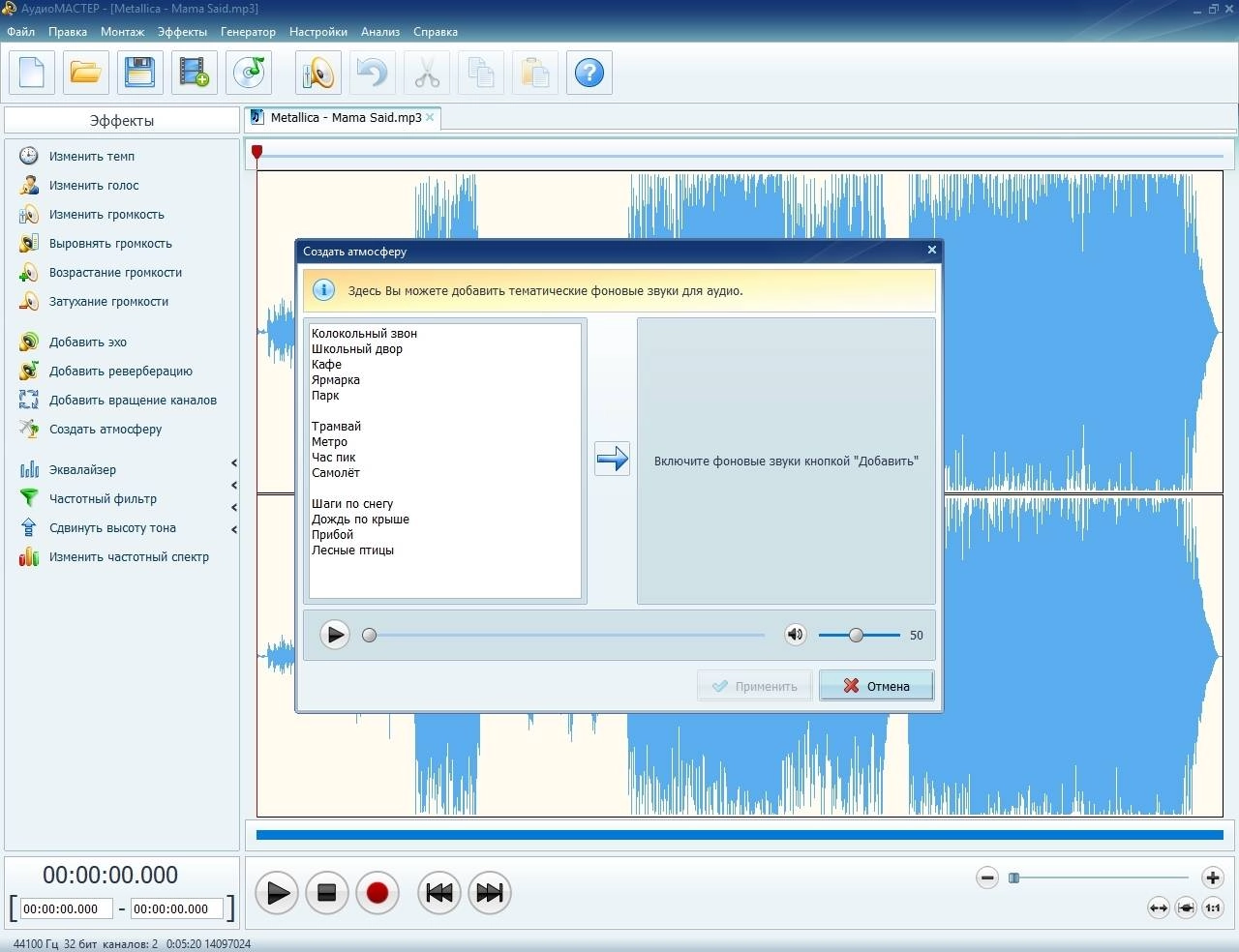
Task: Select 'Дождь по крыше' sound
Action: [360, 519]
